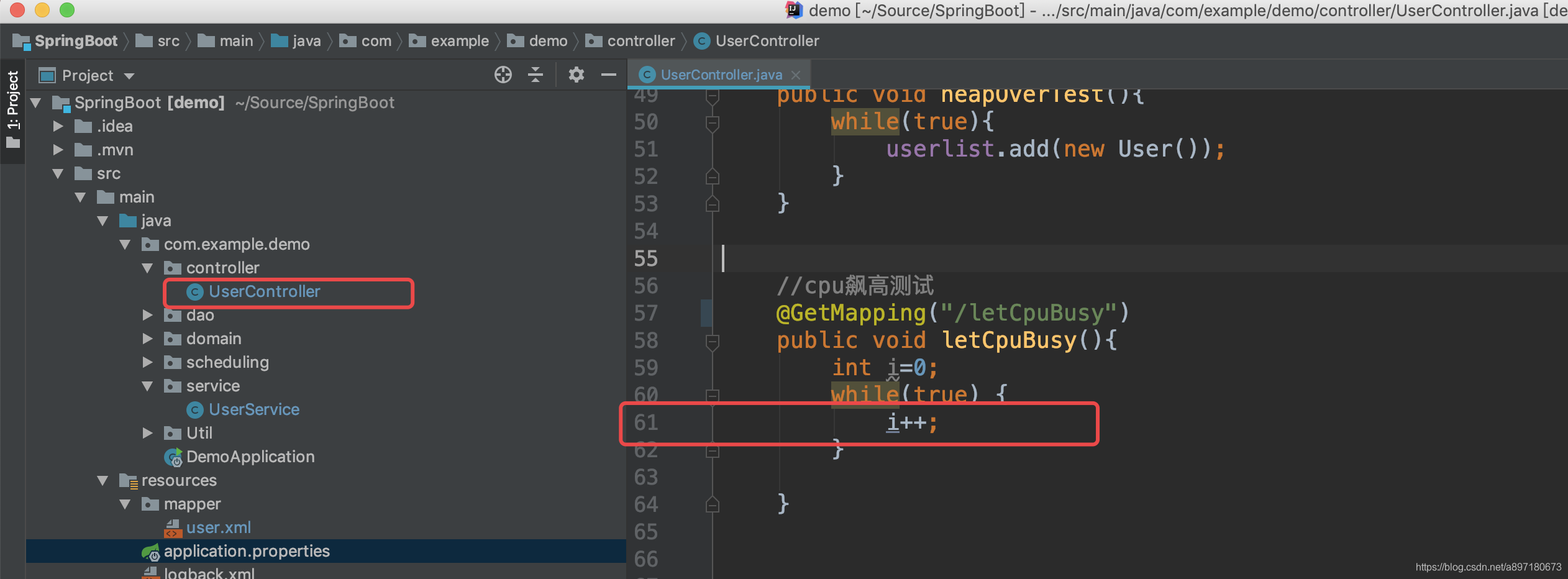
Task: Click the //cpu飙高测试 comment line
Action: pyautogui.click(x=855, y=286)
